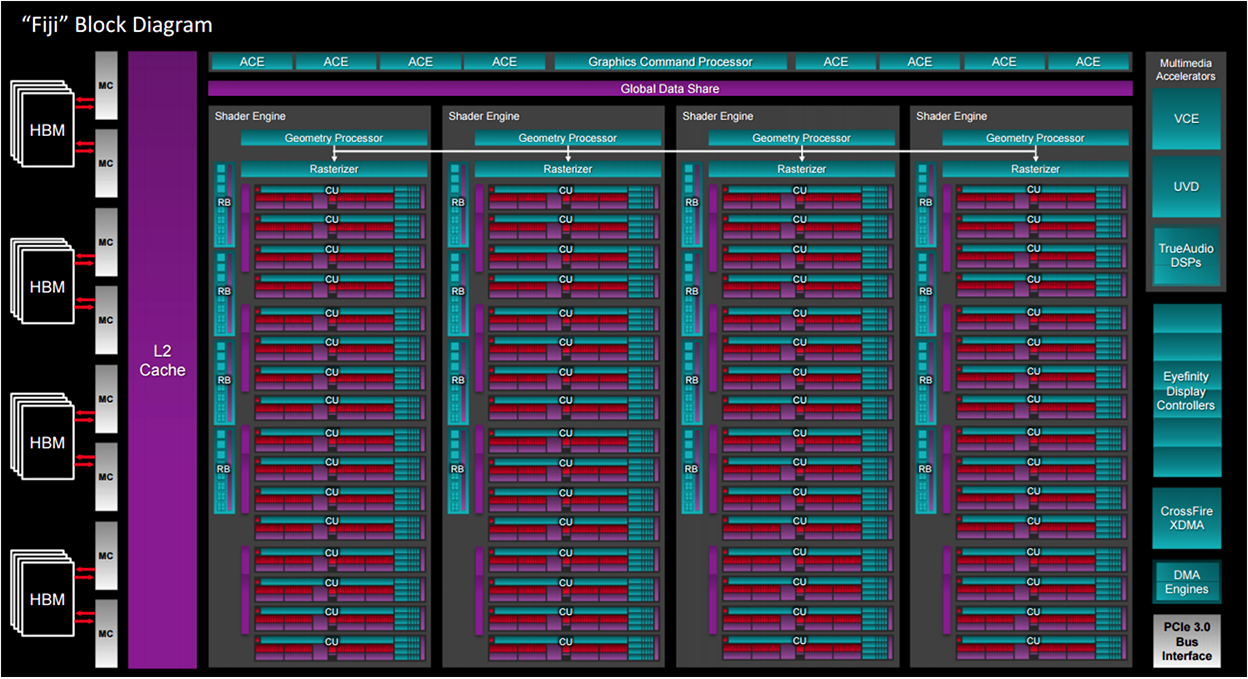Click the Multimedia Accelerators heading

pos(1186,69)
